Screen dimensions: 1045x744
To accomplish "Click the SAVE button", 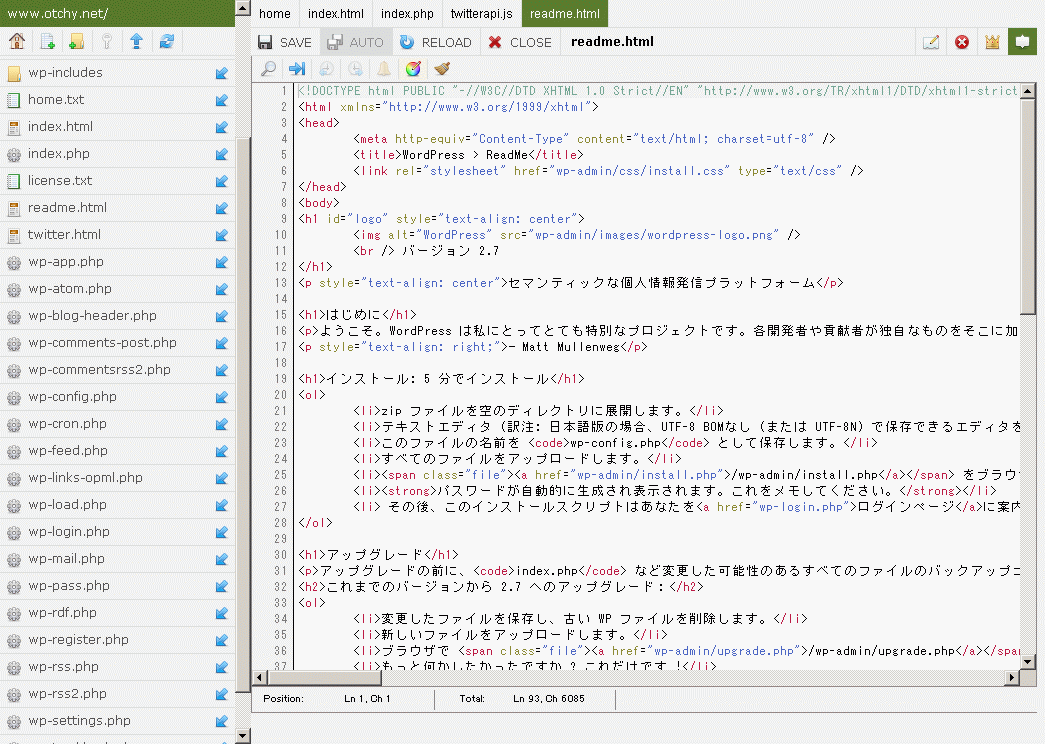I will pos(285,42).
